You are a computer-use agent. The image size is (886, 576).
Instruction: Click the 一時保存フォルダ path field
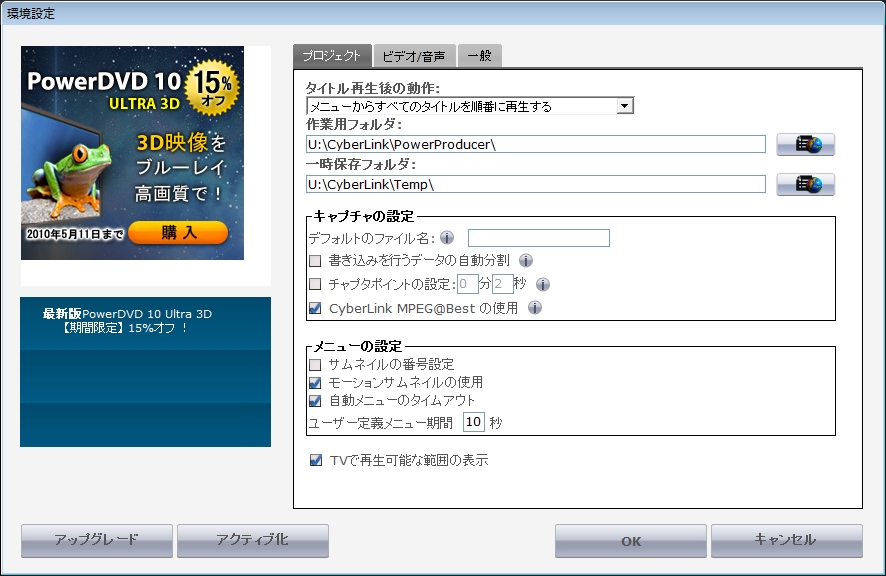click(x=536, y=184)
